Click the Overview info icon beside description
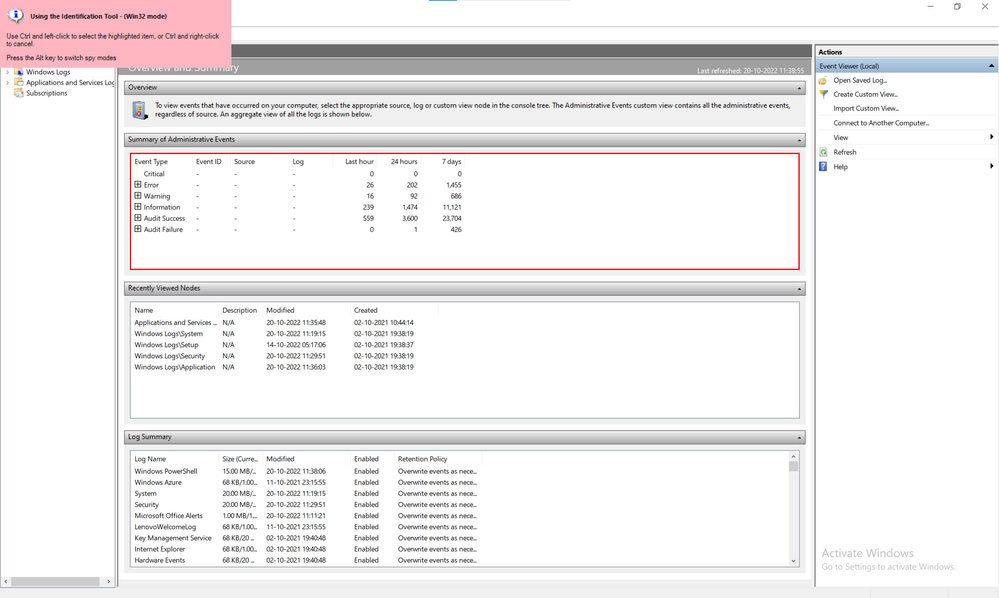This screenshot has height=598, width=999. 140,109
